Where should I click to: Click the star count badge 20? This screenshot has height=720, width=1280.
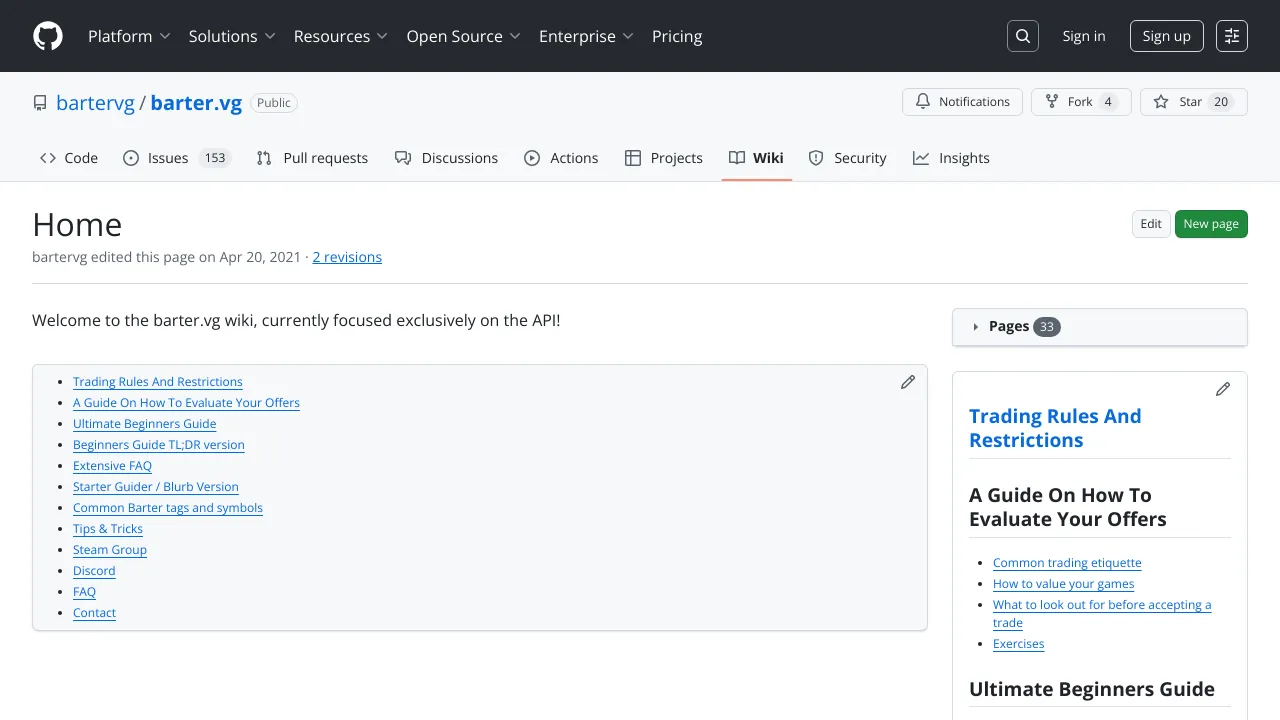1220,102
